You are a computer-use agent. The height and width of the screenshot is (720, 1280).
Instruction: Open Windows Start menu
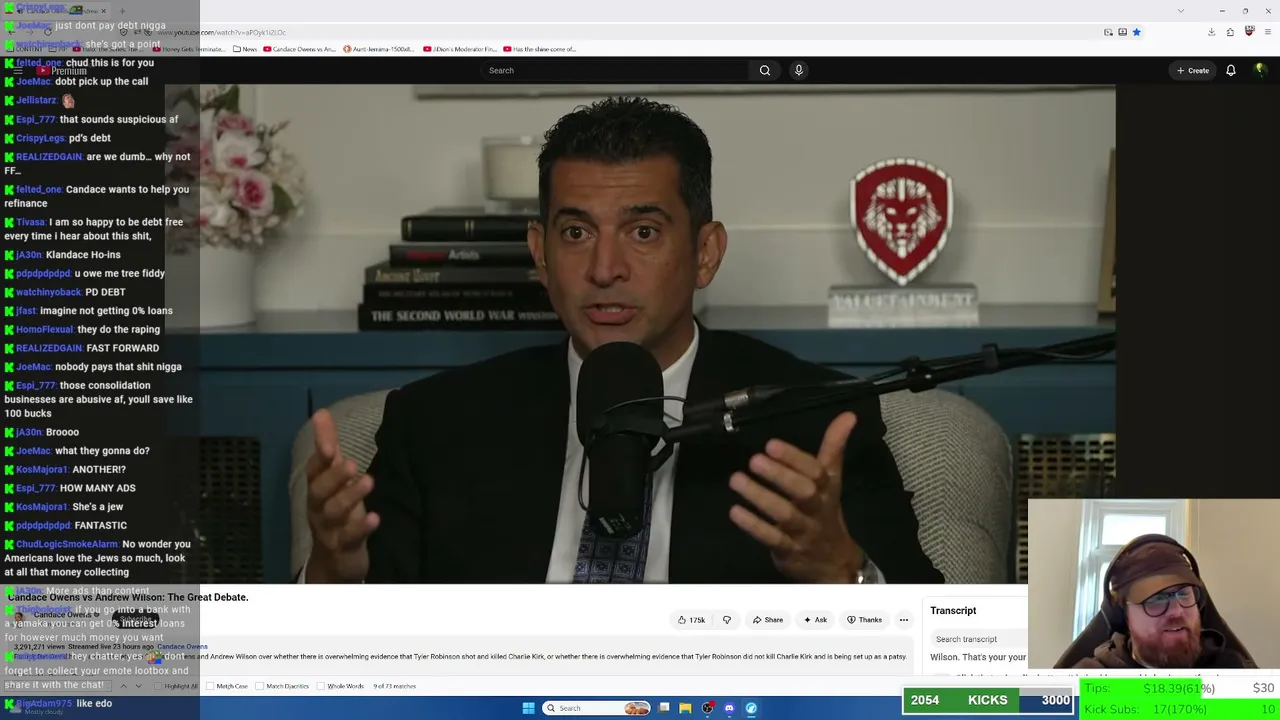(x=528, y=708)
